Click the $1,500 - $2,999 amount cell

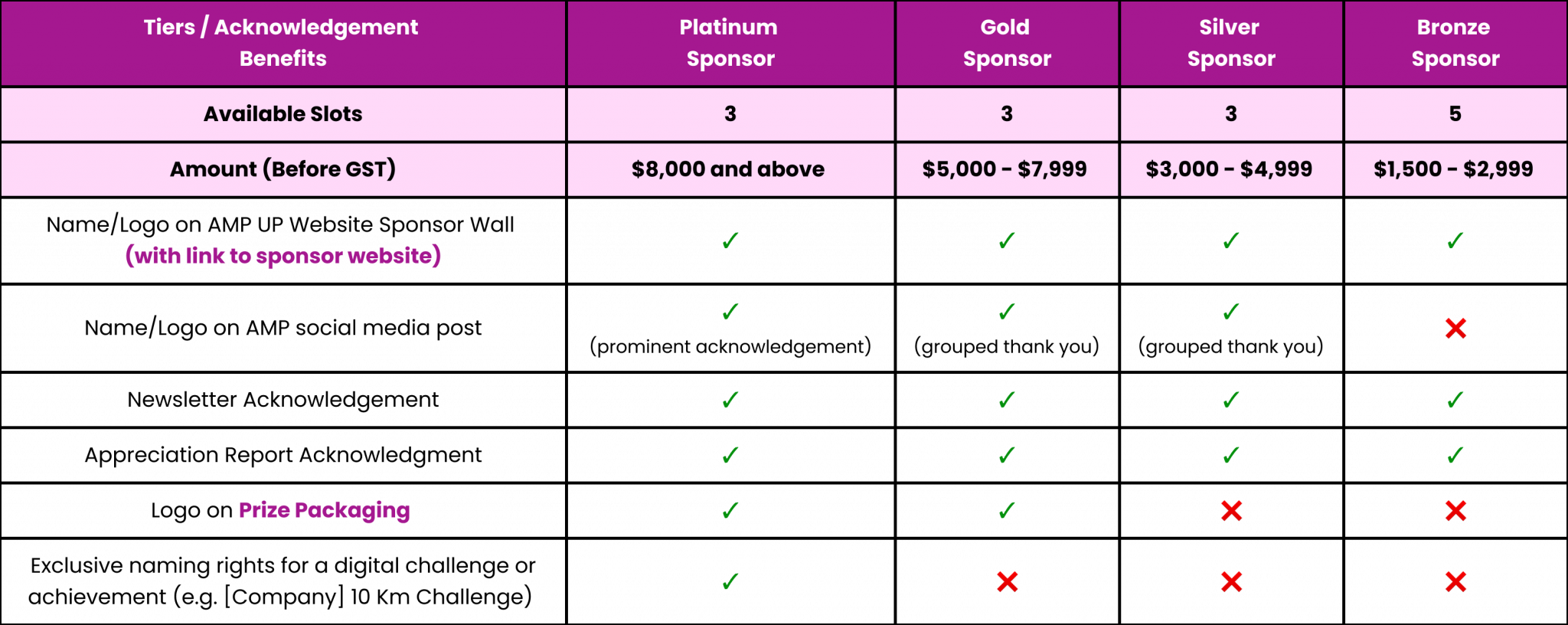pyautogui.click(x=1453, y=169)
